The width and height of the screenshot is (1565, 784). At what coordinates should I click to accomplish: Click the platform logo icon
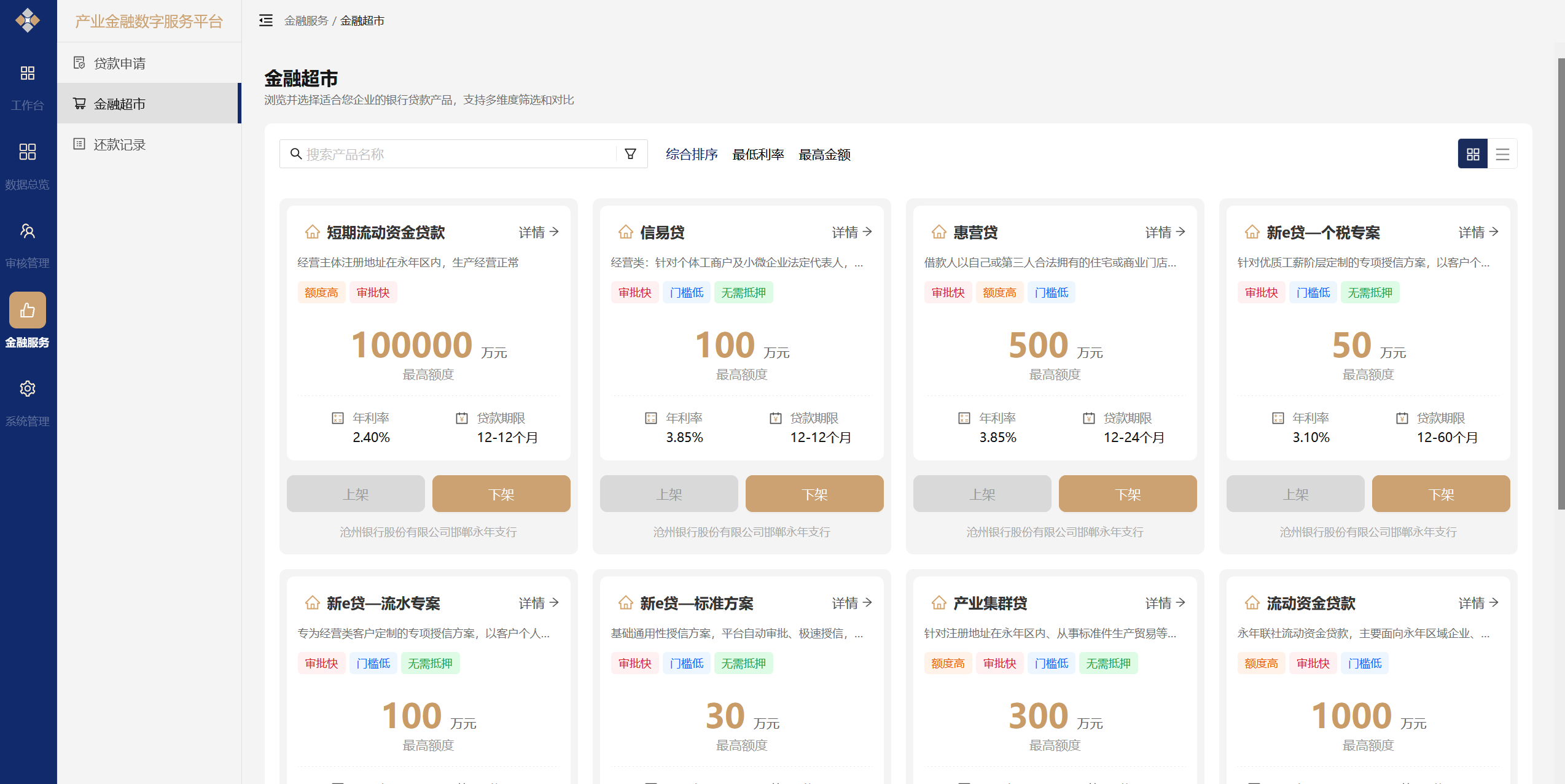point(28,20)
